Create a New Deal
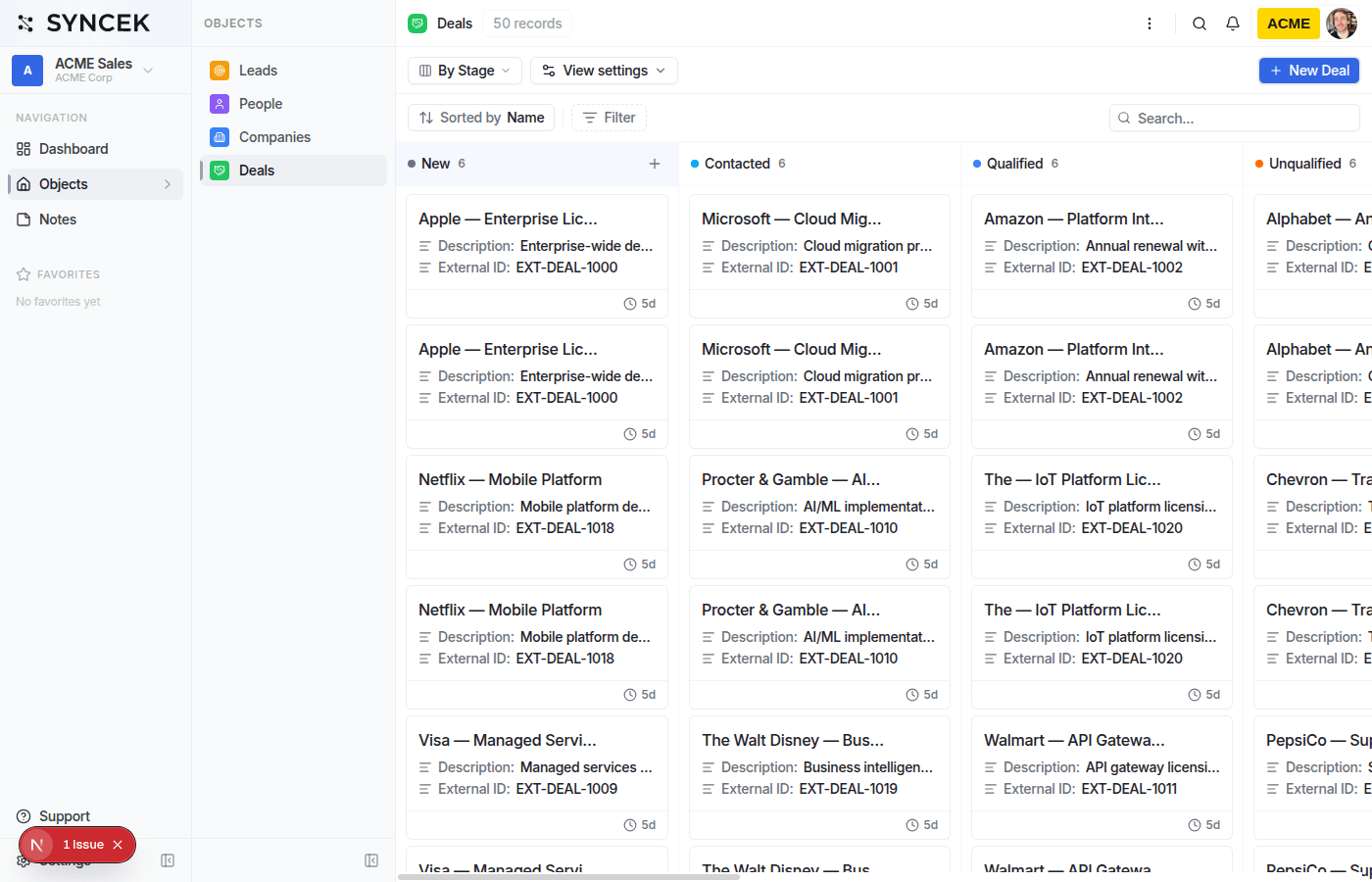Image resolution: width=1372 pixels, height=882 pixels. (1309, 71)
